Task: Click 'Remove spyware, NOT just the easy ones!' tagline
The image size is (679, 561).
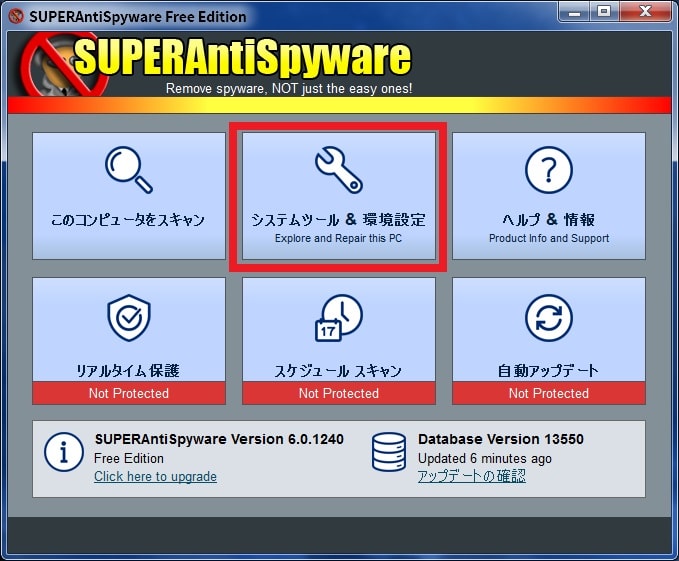Action: [289, 88]
